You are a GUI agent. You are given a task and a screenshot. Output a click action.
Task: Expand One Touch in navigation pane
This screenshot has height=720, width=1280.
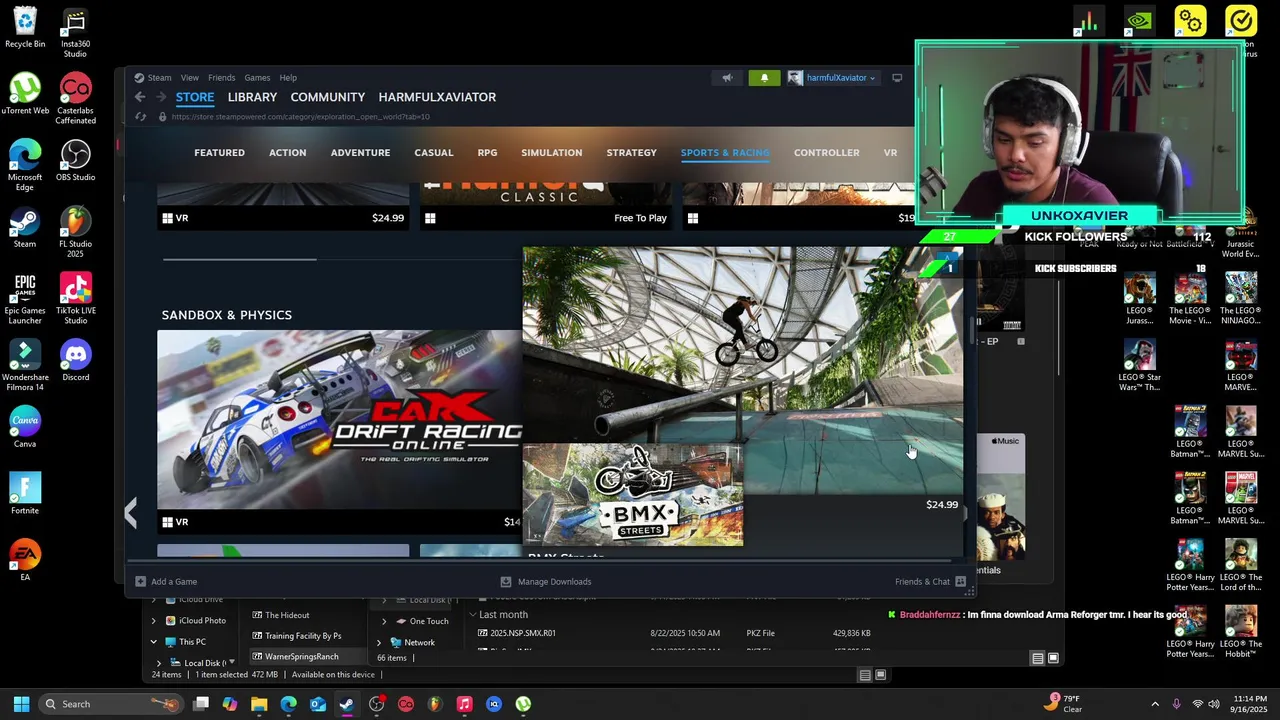[384, 621]
